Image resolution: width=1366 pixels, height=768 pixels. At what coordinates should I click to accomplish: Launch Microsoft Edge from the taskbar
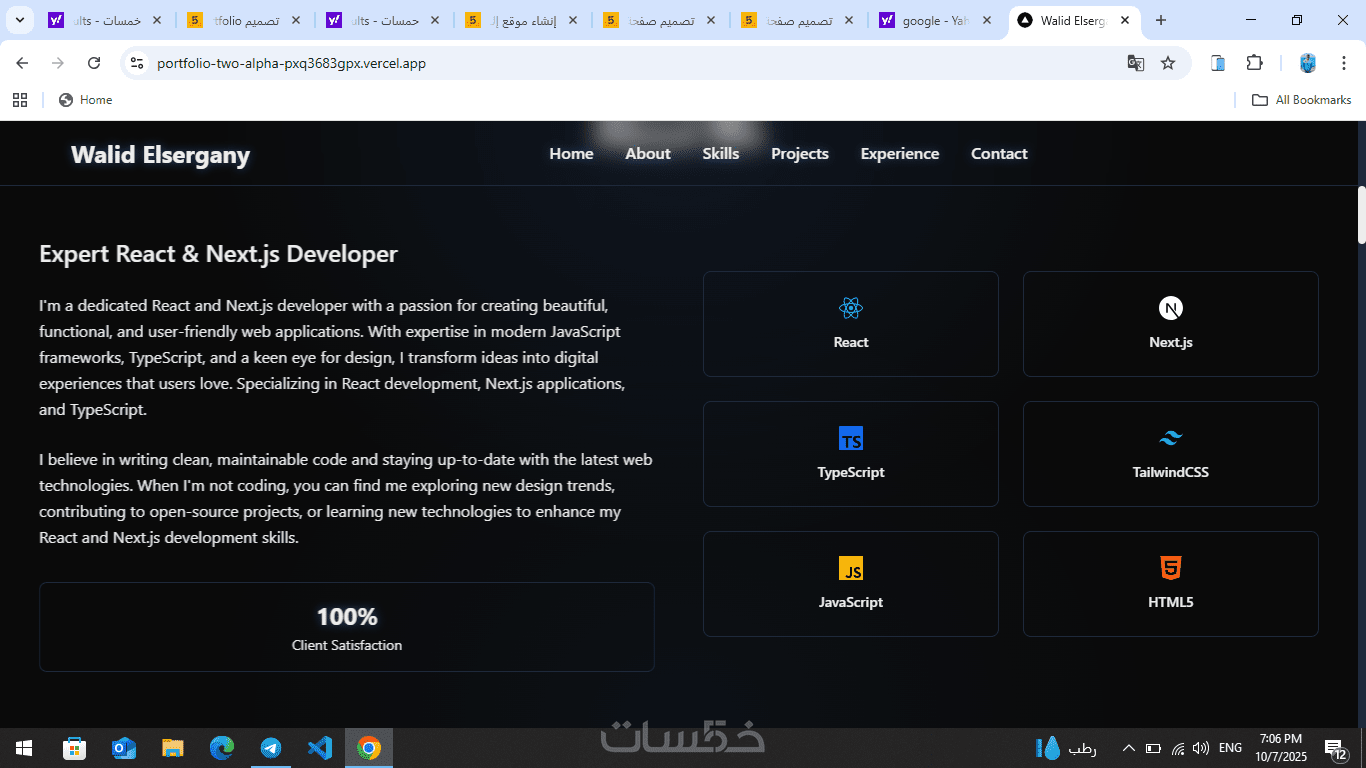pos(222,748)
